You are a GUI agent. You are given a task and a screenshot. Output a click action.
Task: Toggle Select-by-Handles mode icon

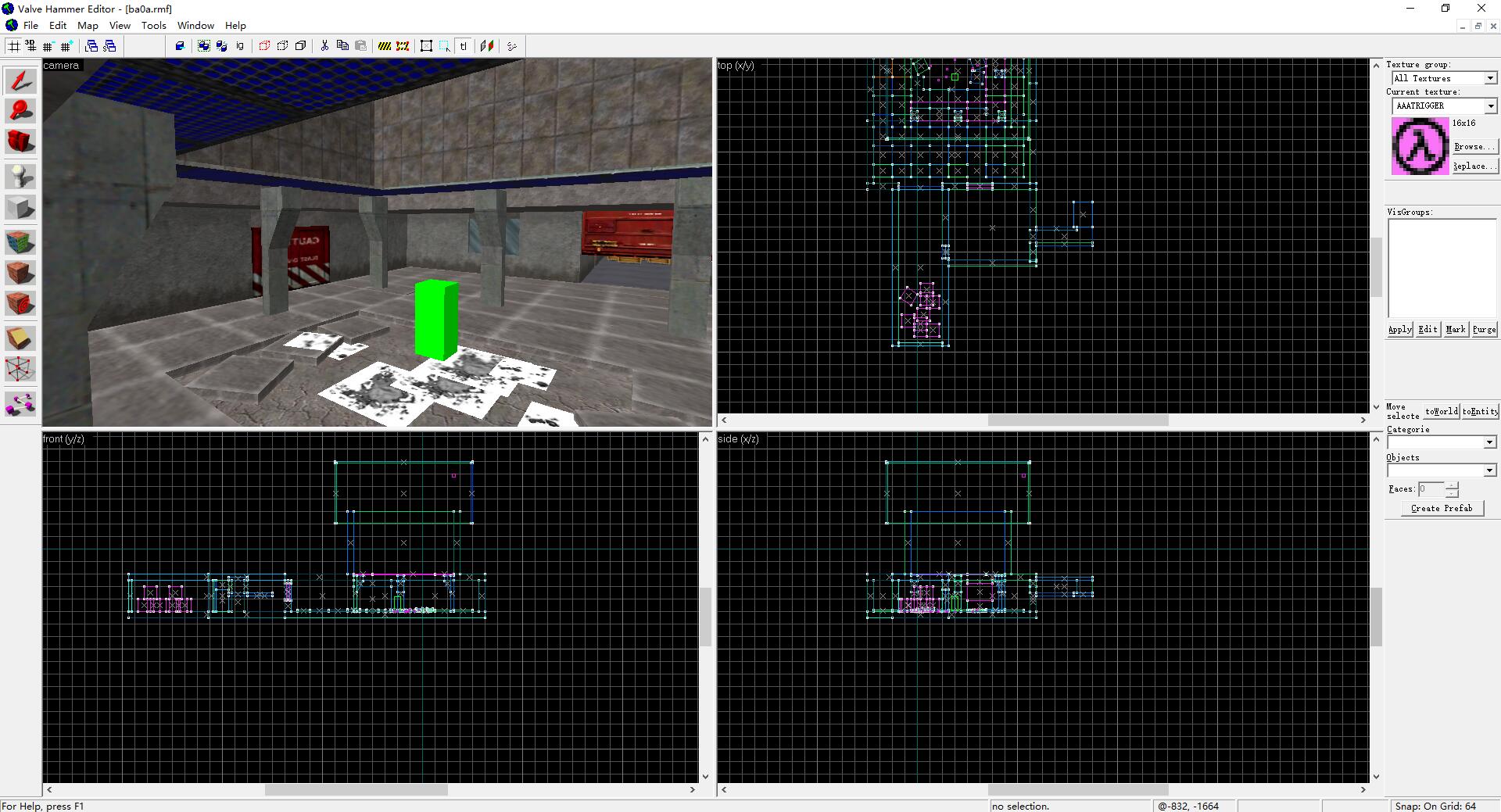[x=427, y=46]
